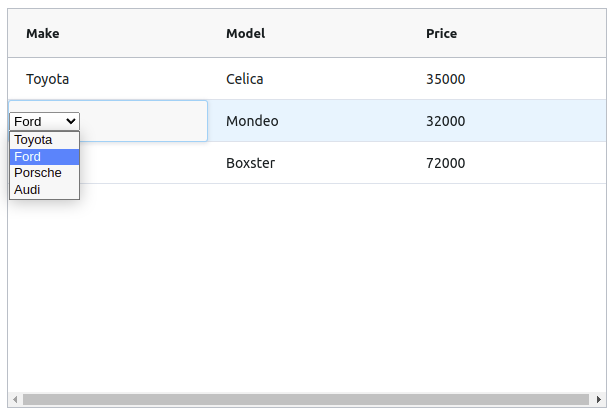Choose Porsche from the make options list
Screen dimensions: 616x418
point(44,173)
